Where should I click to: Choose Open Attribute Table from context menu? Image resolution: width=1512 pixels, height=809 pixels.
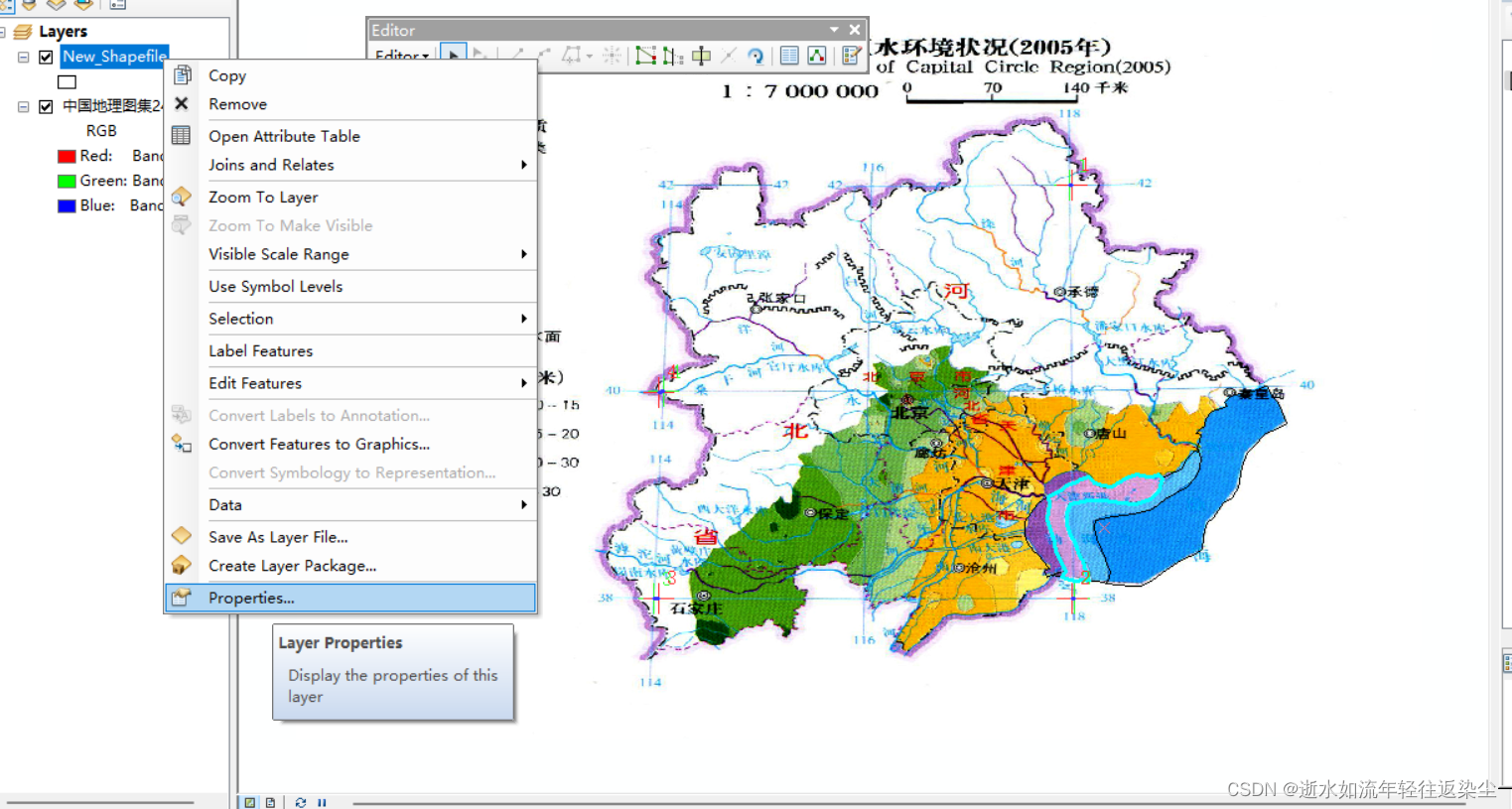(x=285, y=136)
